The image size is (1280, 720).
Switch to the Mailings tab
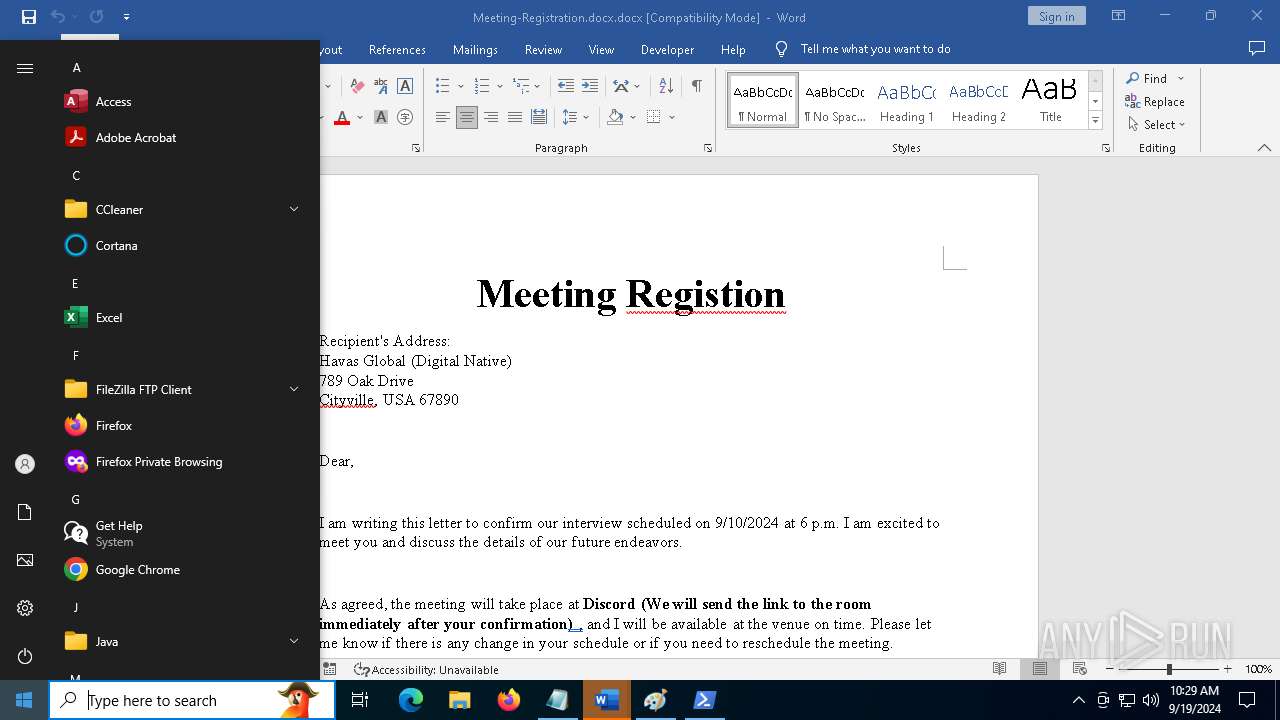click(x=475, y=49)
